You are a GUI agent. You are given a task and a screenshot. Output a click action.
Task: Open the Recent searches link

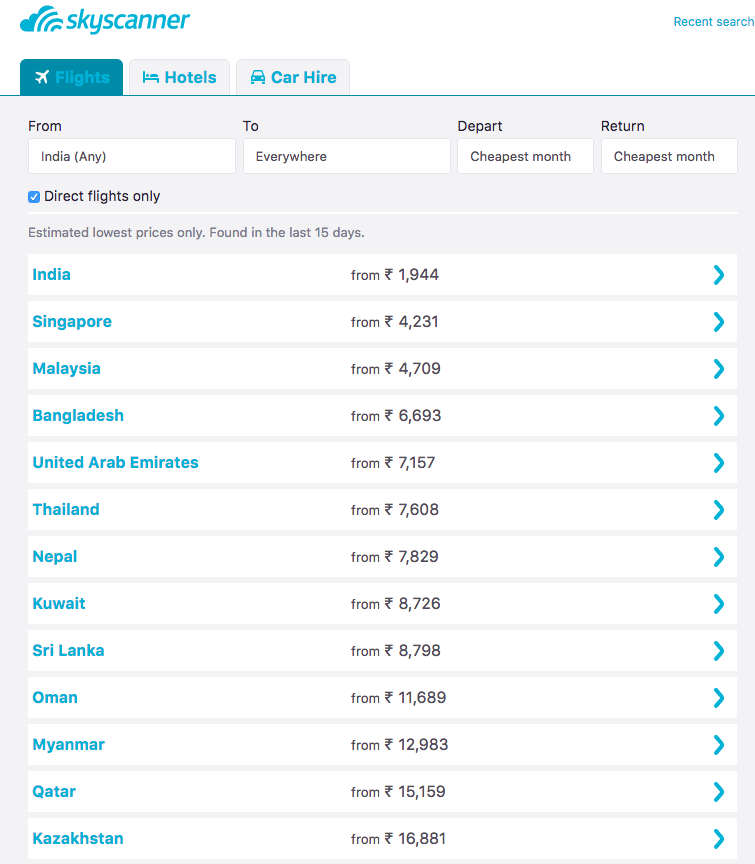pos(714,21)
